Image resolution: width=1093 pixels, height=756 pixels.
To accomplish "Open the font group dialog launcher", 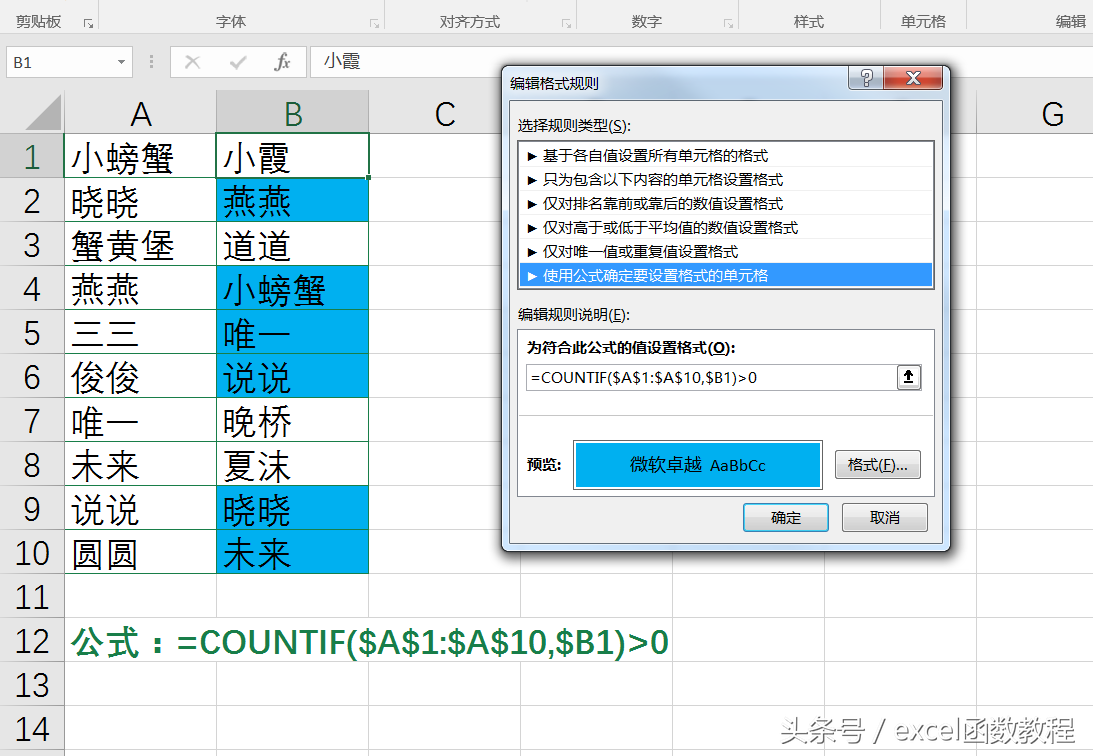I will click(x=374, y=24).
